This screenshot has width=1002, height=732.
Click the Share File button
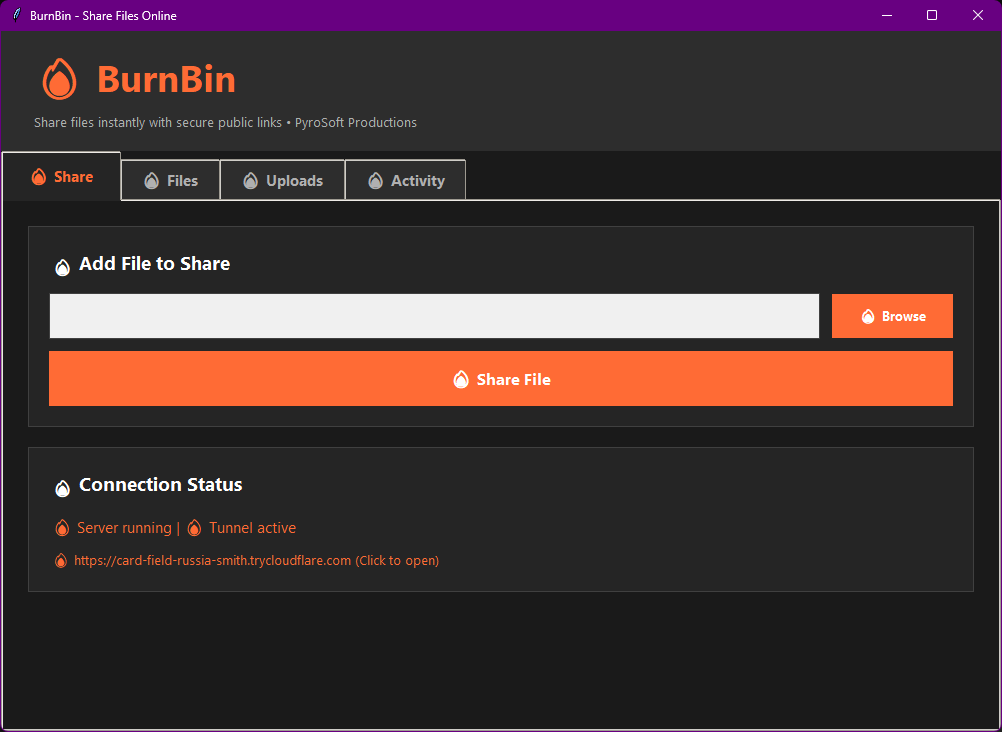[501, 378]
